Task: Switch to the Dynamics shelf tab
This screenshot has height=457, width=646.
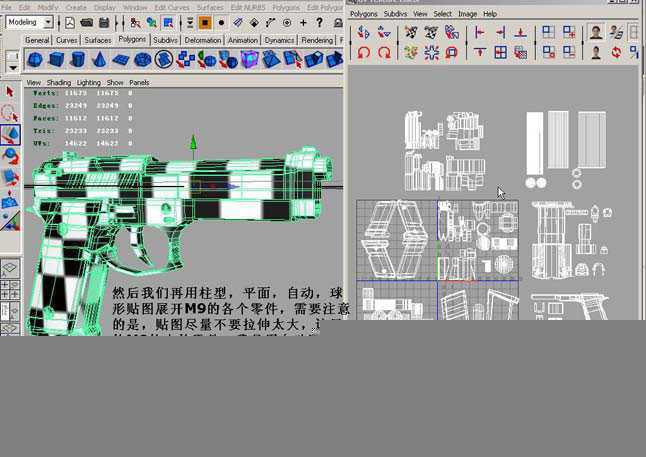Action: [x=279, y=40]
